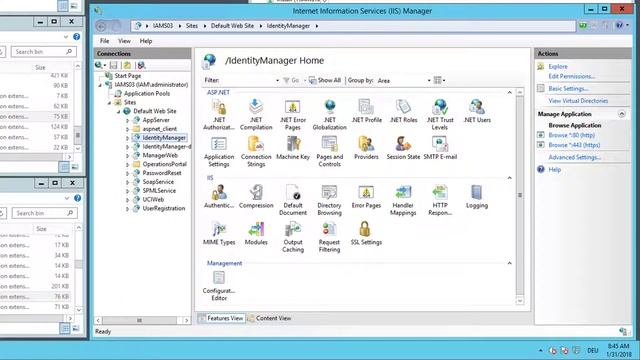The image size is (640, 360).
Task: Browse application on *:80 (http)
Action: pyautogui.click(x=571, y=135)
